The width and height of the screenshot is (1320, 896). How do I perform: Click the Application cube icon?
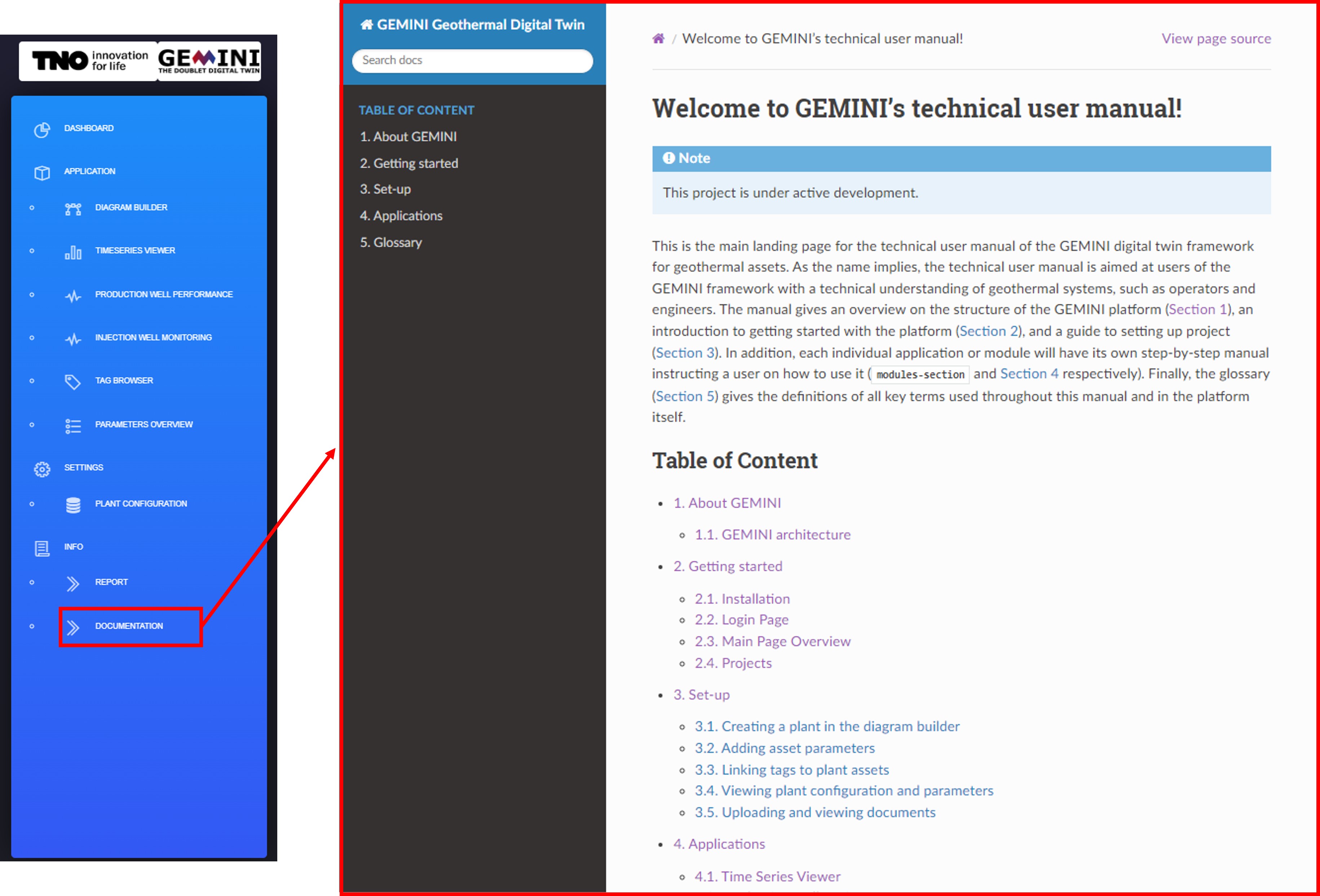tap(41, 173)
